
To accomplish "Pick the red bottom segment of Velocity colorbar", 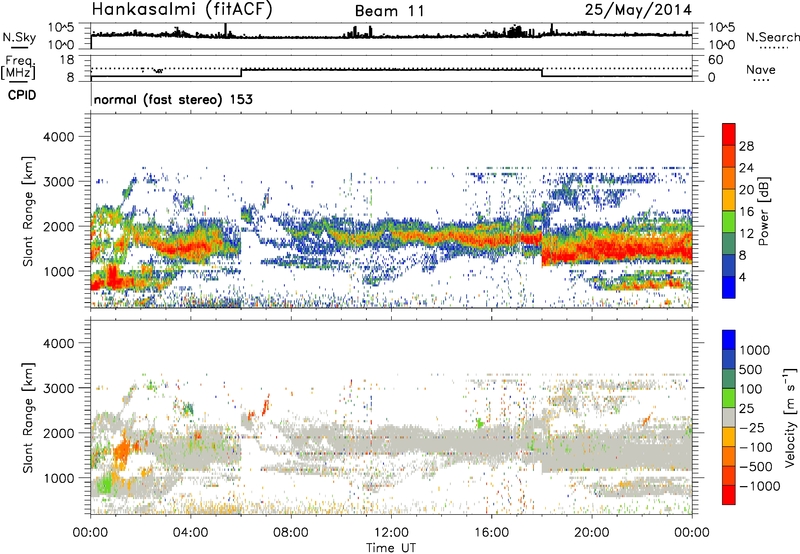I will point(729,495).
